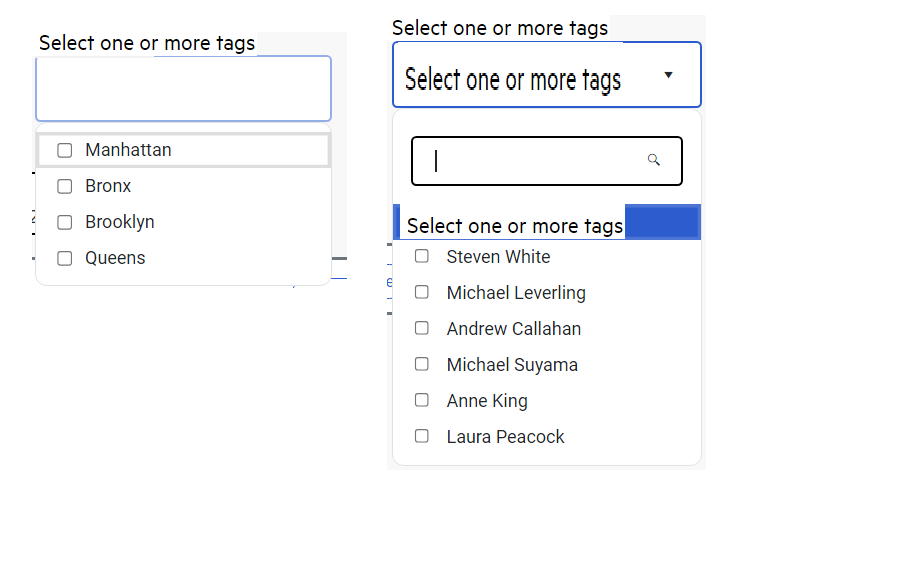Pick the Queens option label
Viewport: 922px width, 580px height.
click(x=115, y=258)
